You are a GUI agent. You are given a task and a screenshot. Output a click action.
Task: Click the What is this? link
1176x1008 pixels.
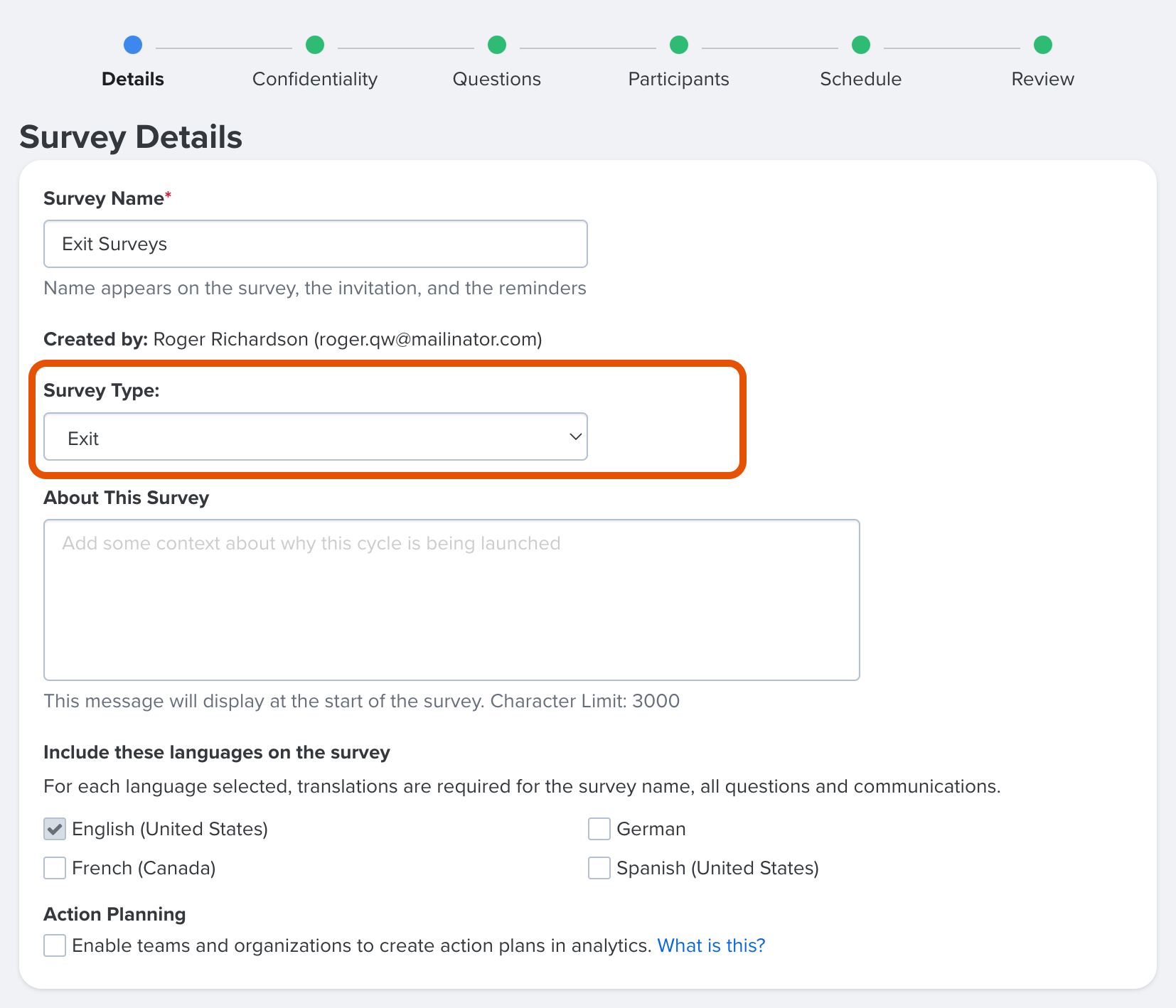coord(711,945)
